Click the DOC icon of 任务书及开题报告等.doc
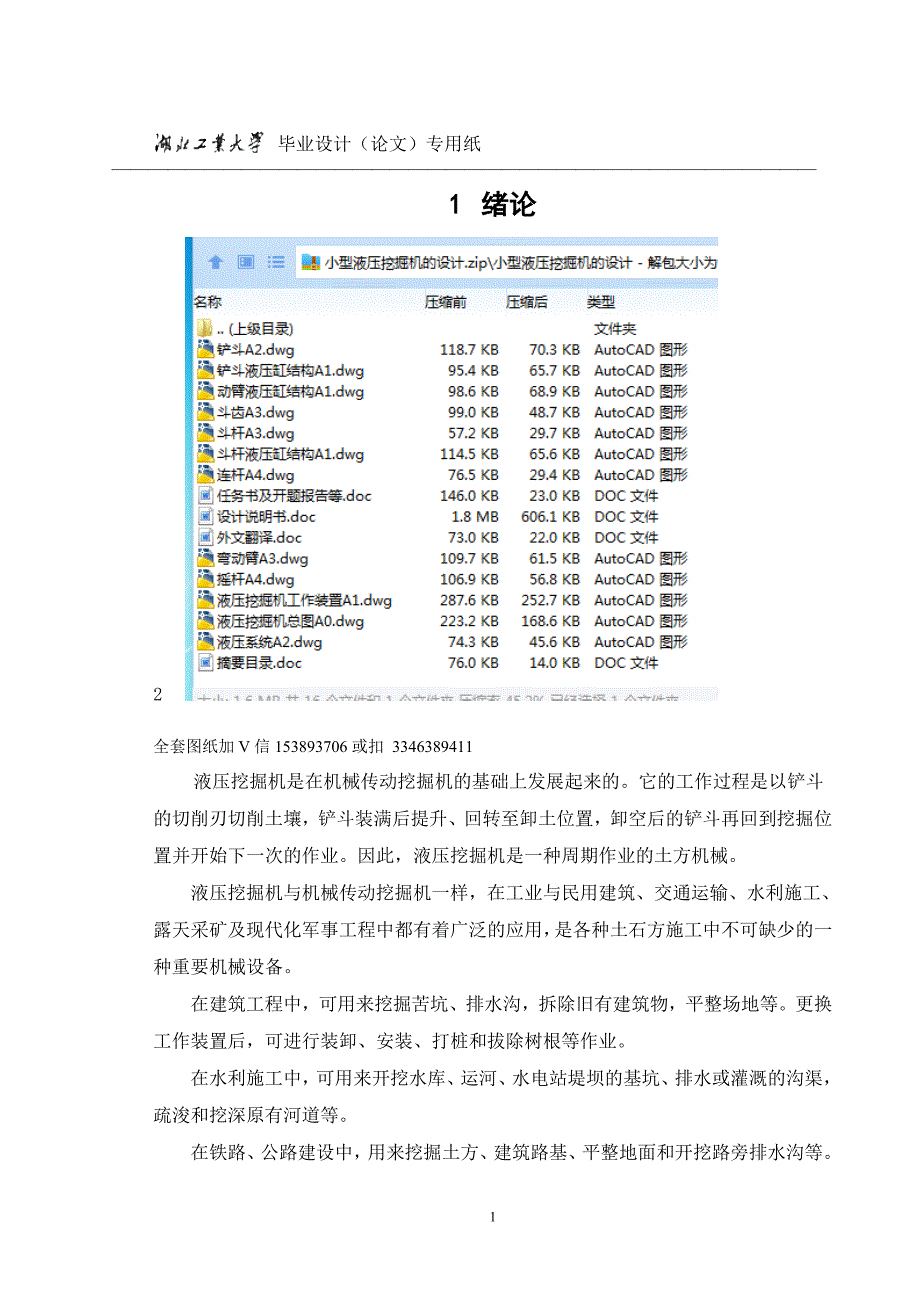Viewport: 920px width, 1302px height. pyautogui.click(x=206, y=496)
